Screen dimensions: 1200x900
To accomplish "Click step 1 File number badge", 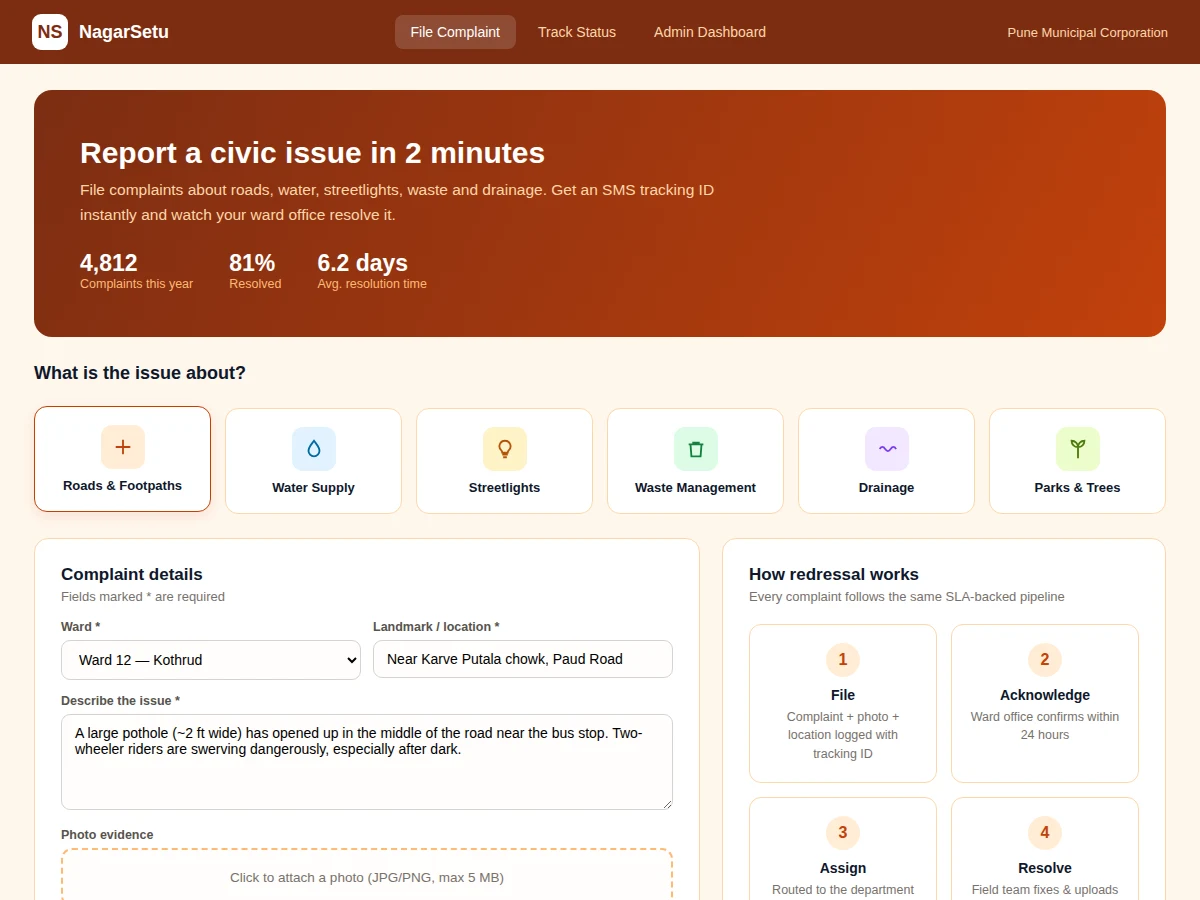I will click(843, 659).
